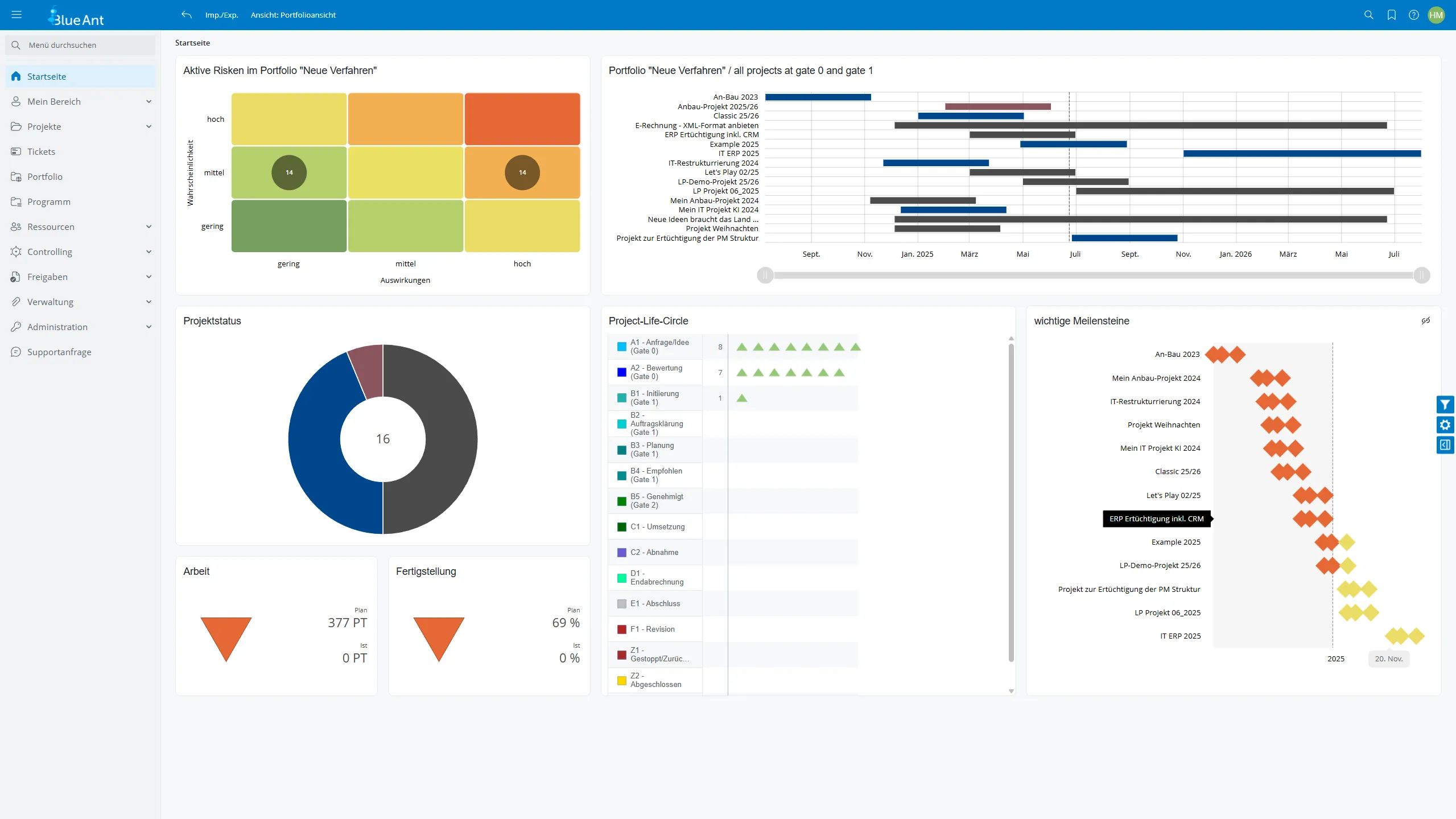Open the help question mark icon
The height and width of the screenshot is (819, 1456).
1413,15
